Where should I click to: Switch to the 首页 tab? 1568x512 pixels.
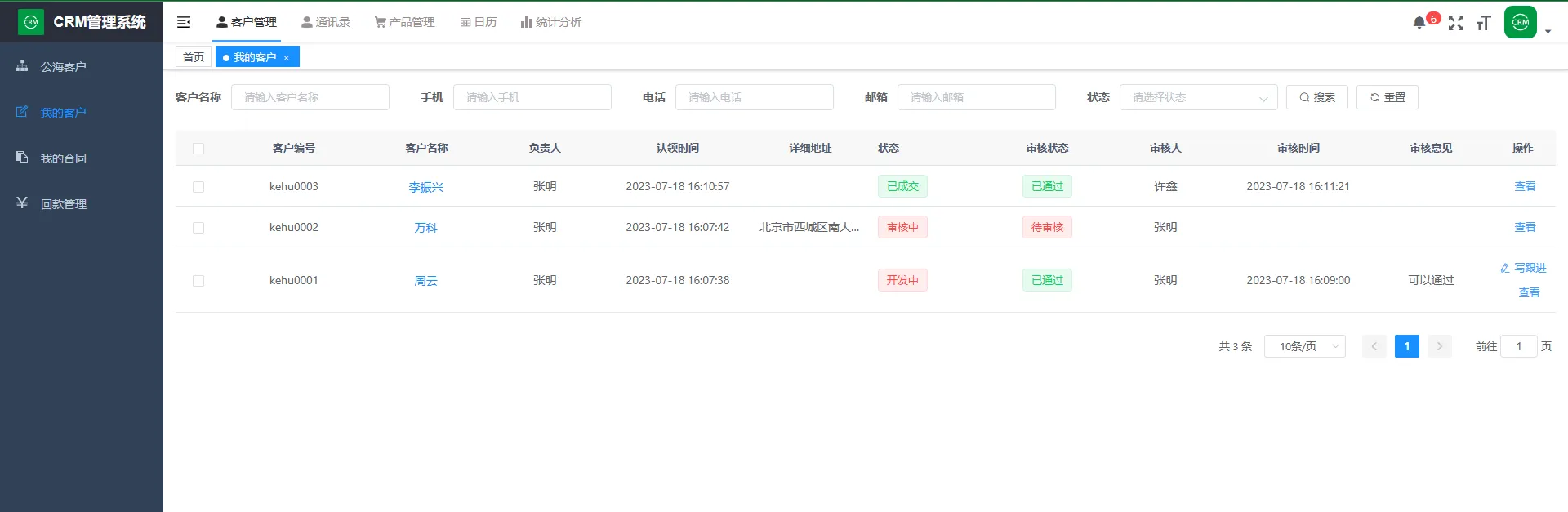tap(194, 56)
